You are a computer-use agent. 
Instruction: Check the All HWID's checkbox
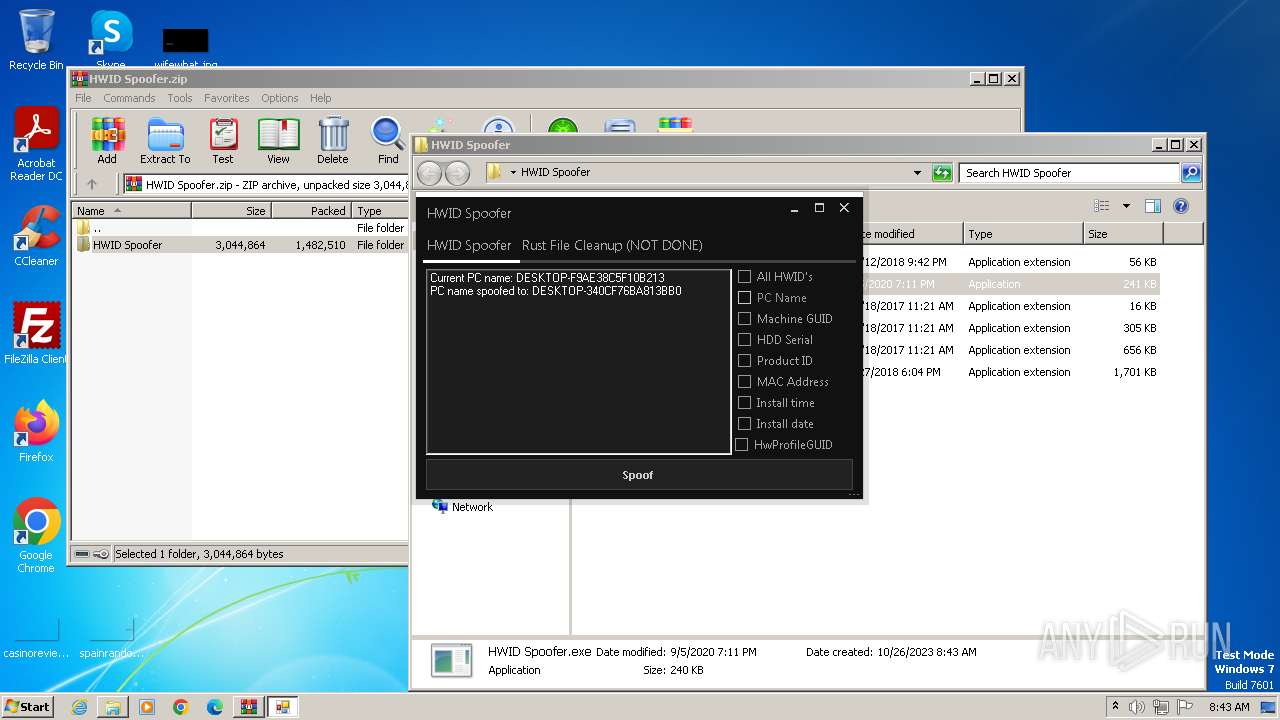click(x=744, y=277)
